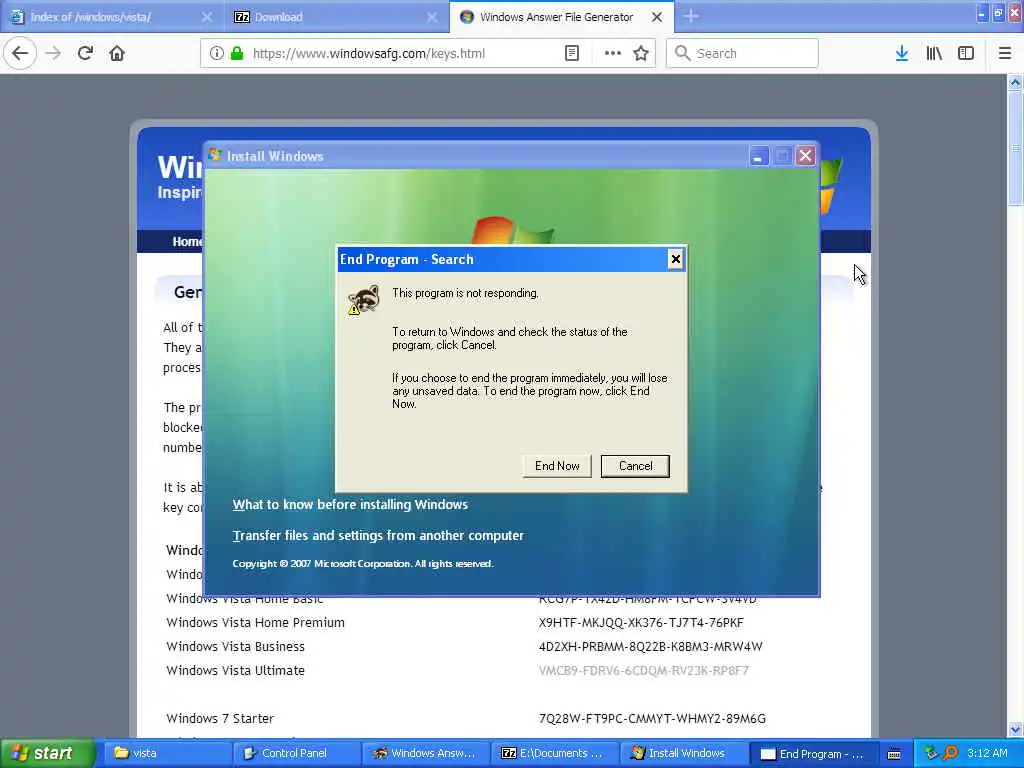The width and height of the screenshot is (1024, 768).
Task: Select Windows Vista Ultimate row label
Action: coord(235,671)
